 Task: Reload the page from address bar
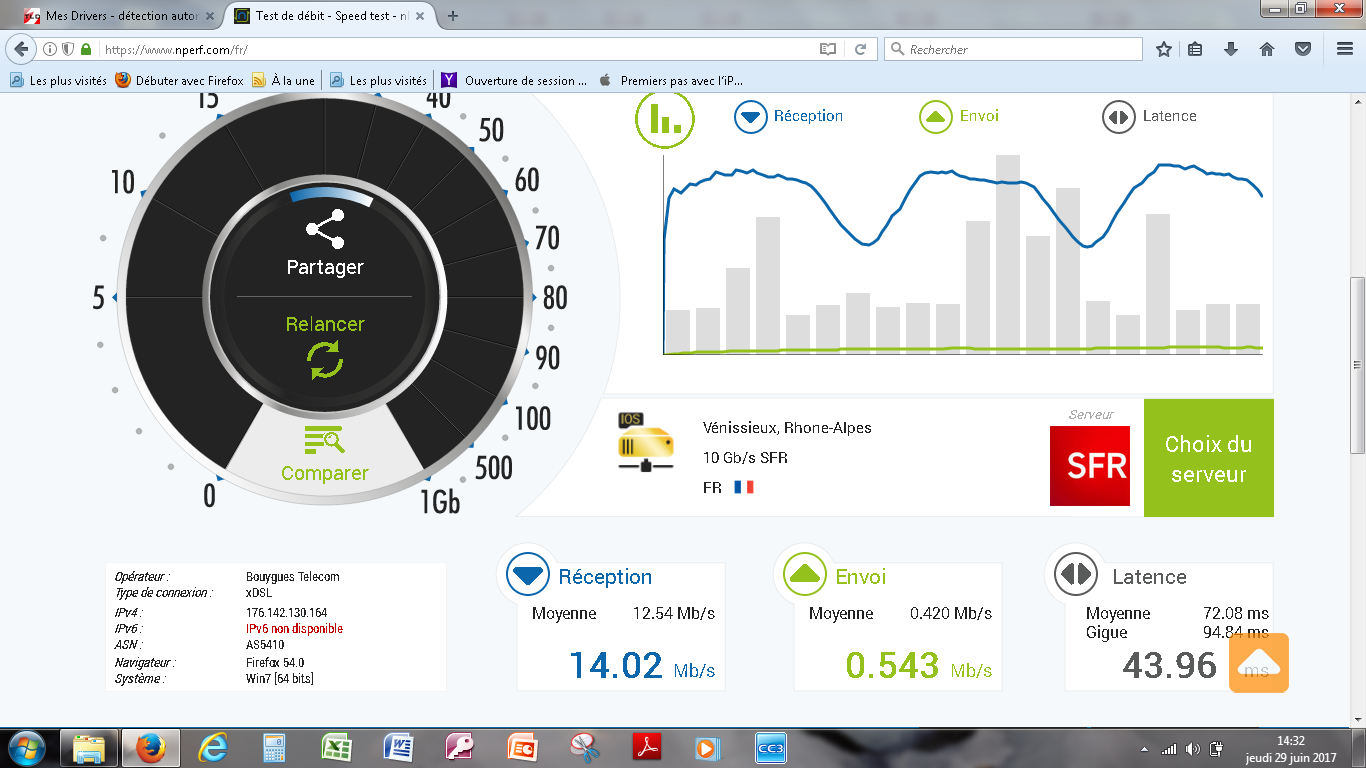click(x=860, y=49)
